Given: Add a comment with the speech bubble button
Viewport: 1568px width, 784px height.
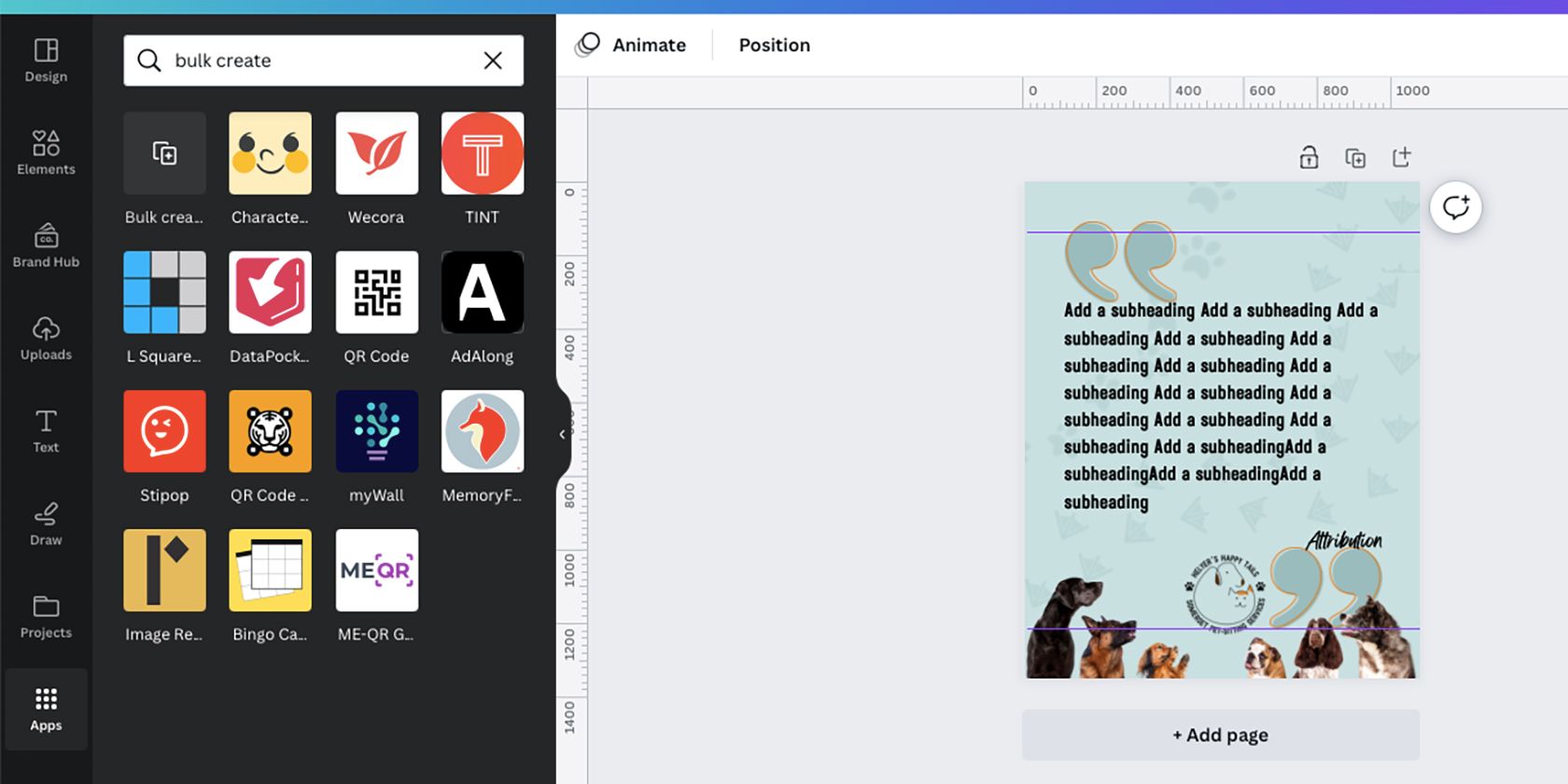Looking at the screenshot, I should [x=1455, y=207].
